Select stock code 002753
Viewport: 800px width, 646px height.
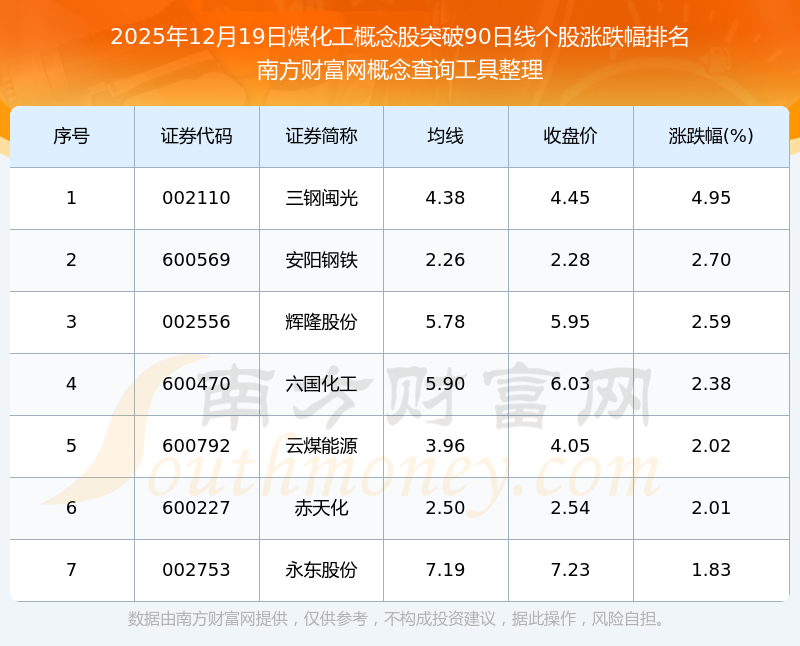(196, 570)
